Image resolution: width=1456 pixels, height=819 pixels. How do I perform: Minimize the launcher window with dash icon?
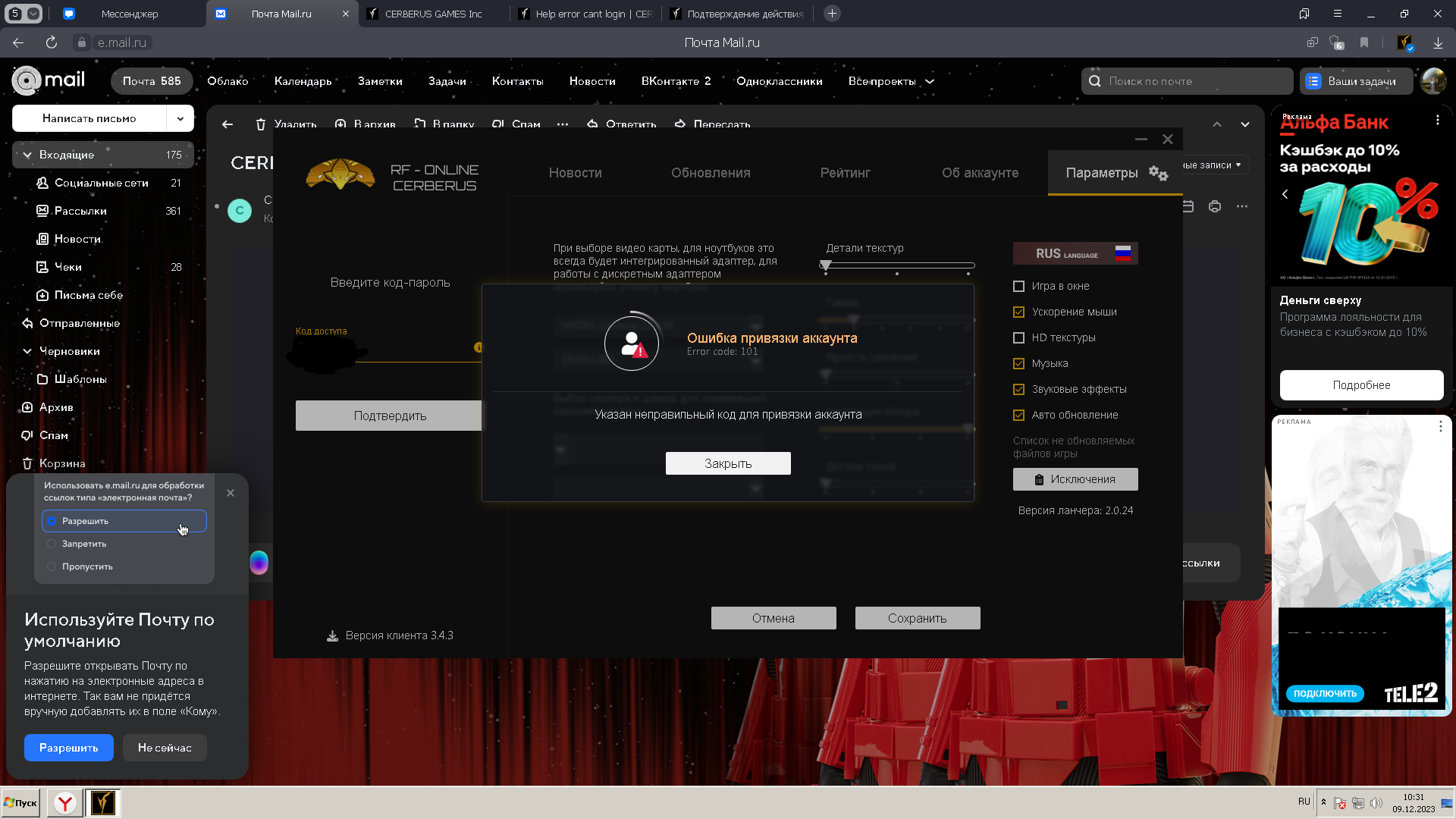pyautogui.click(x=1141, y=140)
